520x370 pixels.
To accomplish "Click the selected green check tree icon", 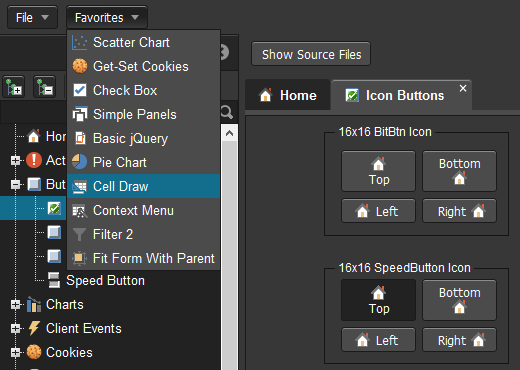I will pyautogui.click(x=54, y=208).
